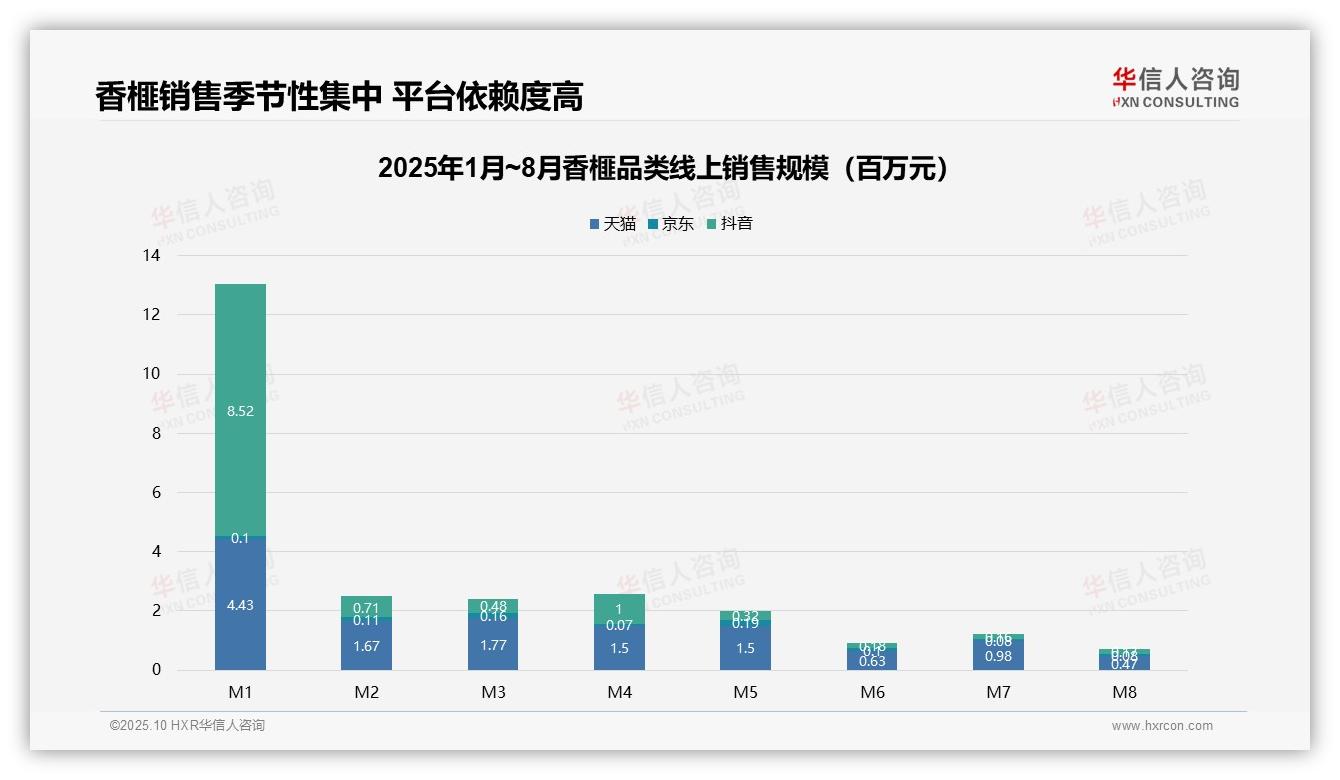This screenshot has height=780, width=1340.
Task: Toggle the 京东 series in the legend
Action: 670,224
